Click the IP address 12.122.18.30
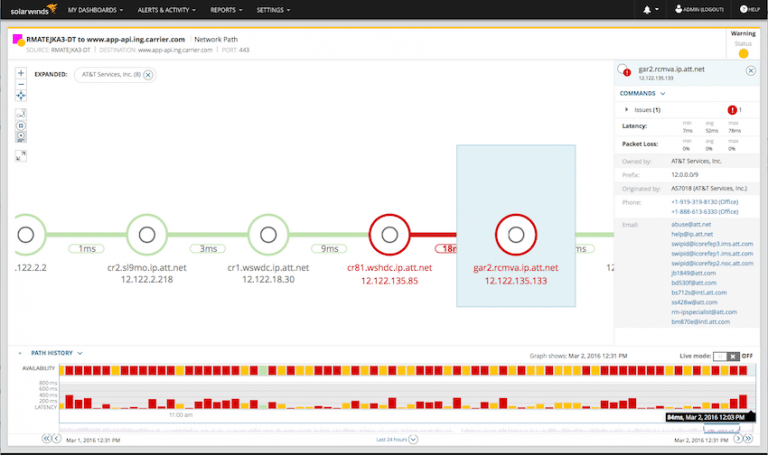Viewport: 768px width, 455px height. coord(268,280)
